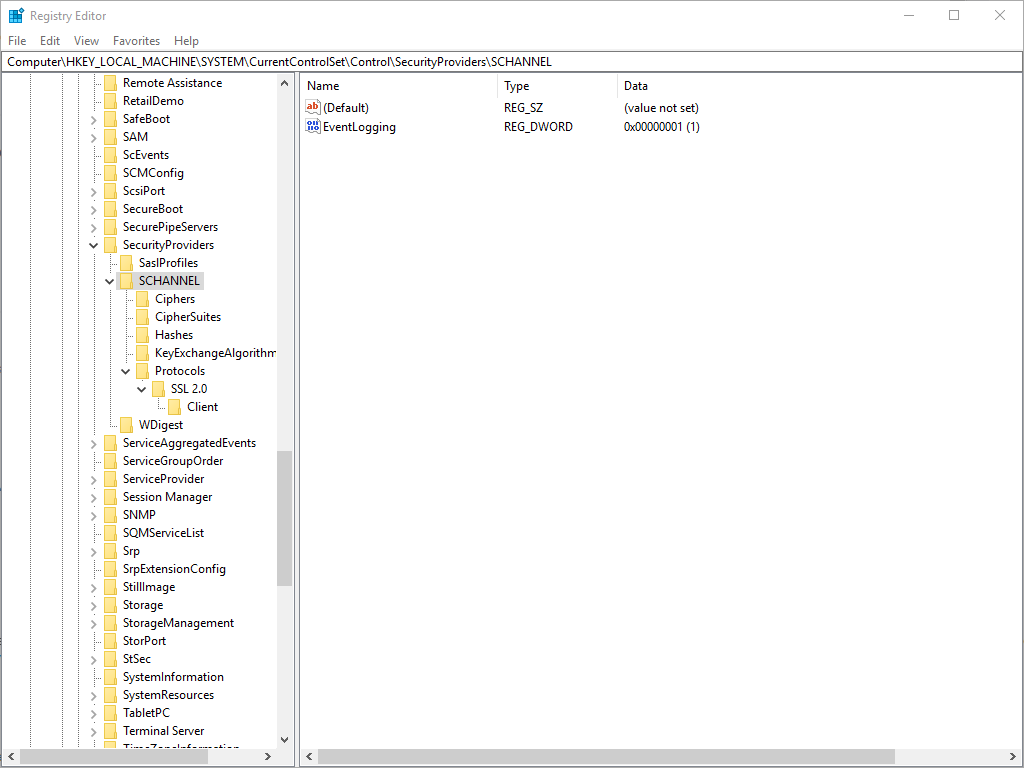Expand the ServiceProvider tree node

click(93, 479)
